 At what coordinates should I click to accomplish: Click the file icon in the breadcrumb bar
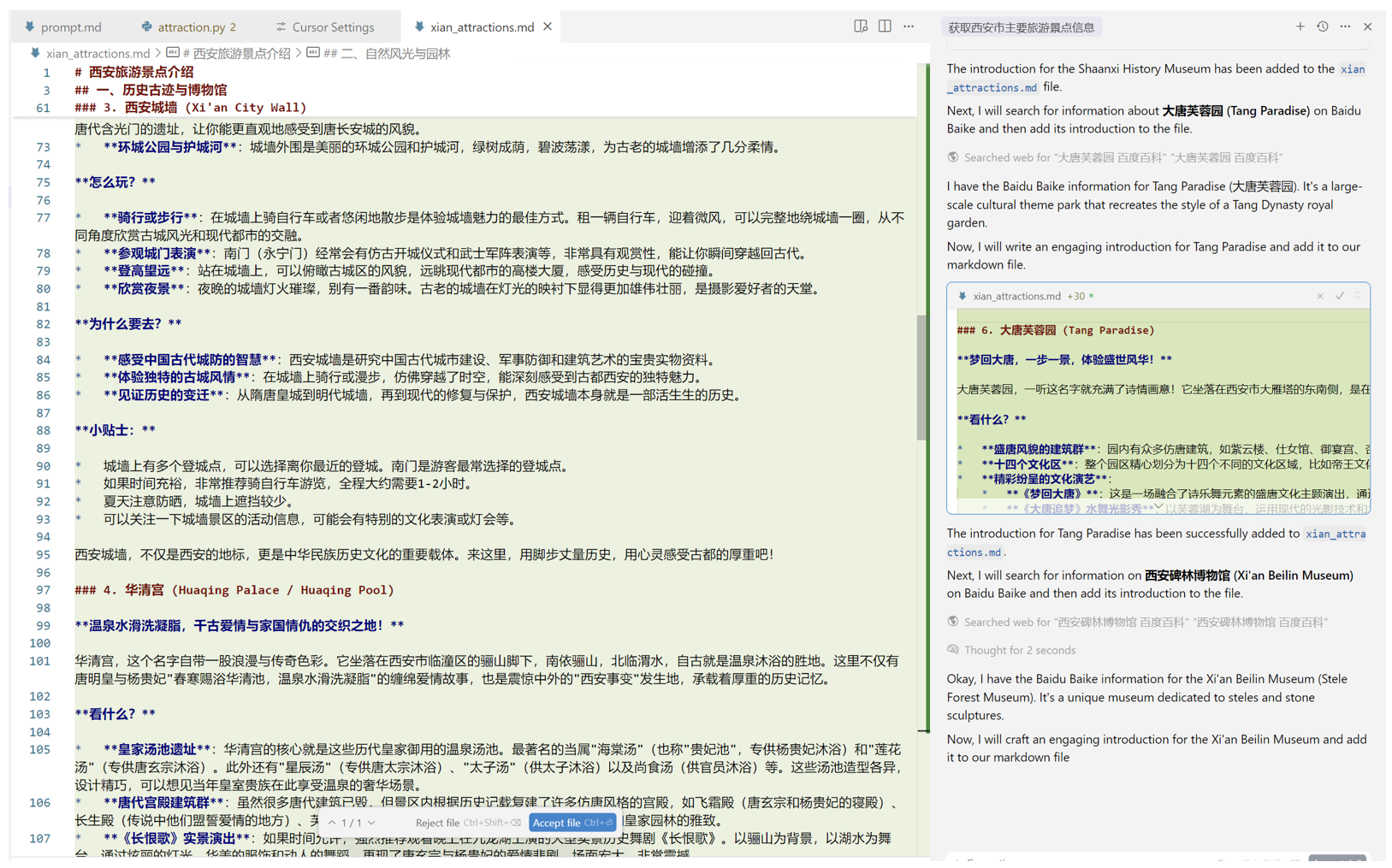click(35, 53)
